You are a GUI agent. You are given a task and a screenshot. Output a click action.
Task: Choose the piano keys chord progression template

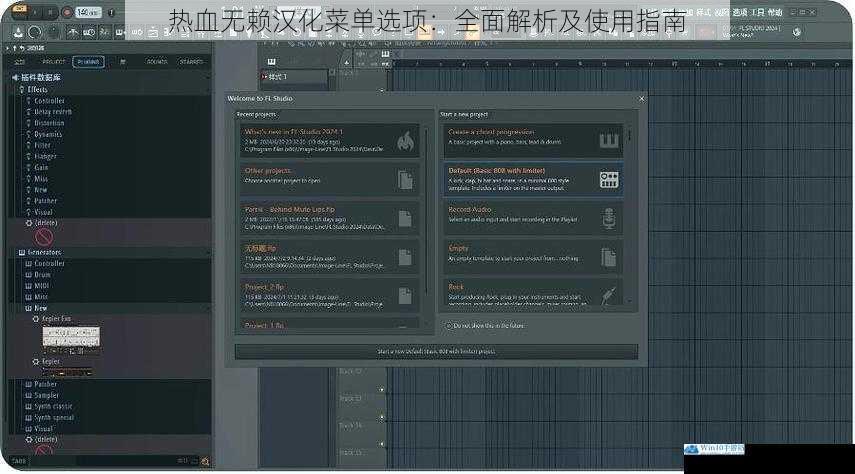click(533, 141)
